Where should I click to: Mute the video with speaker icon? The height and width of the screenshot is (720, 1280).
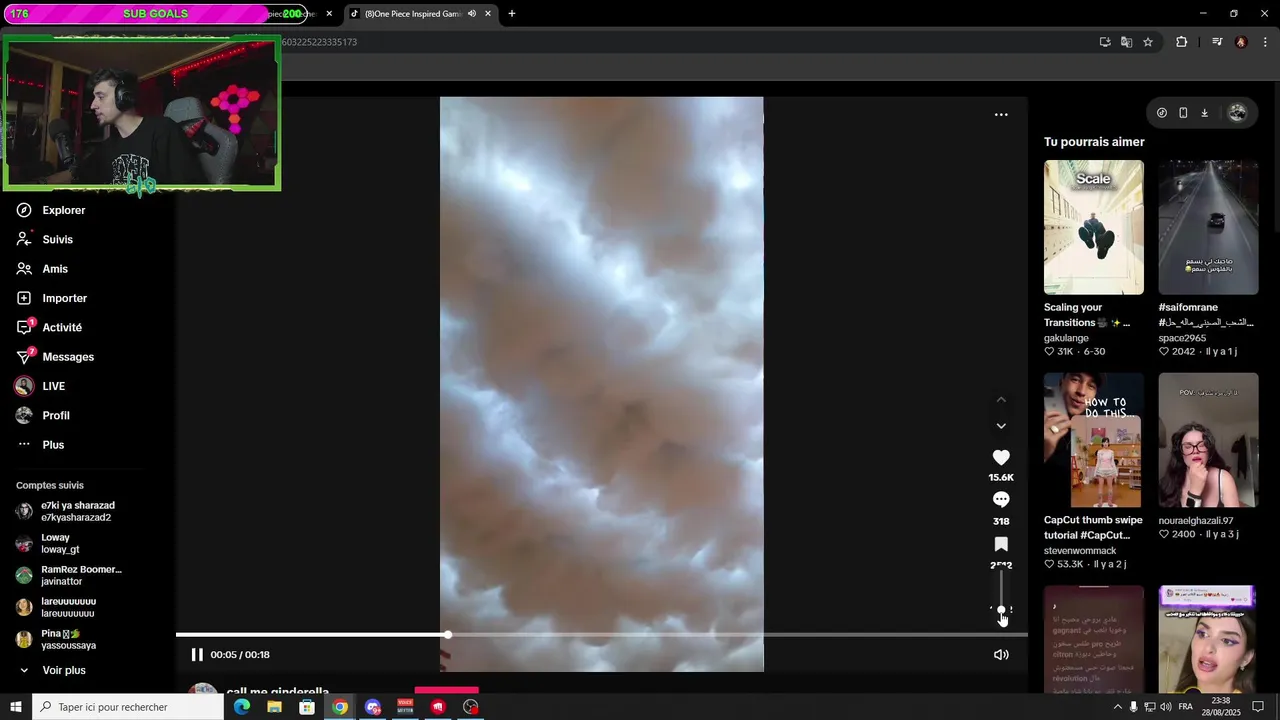pos(1001,655)
